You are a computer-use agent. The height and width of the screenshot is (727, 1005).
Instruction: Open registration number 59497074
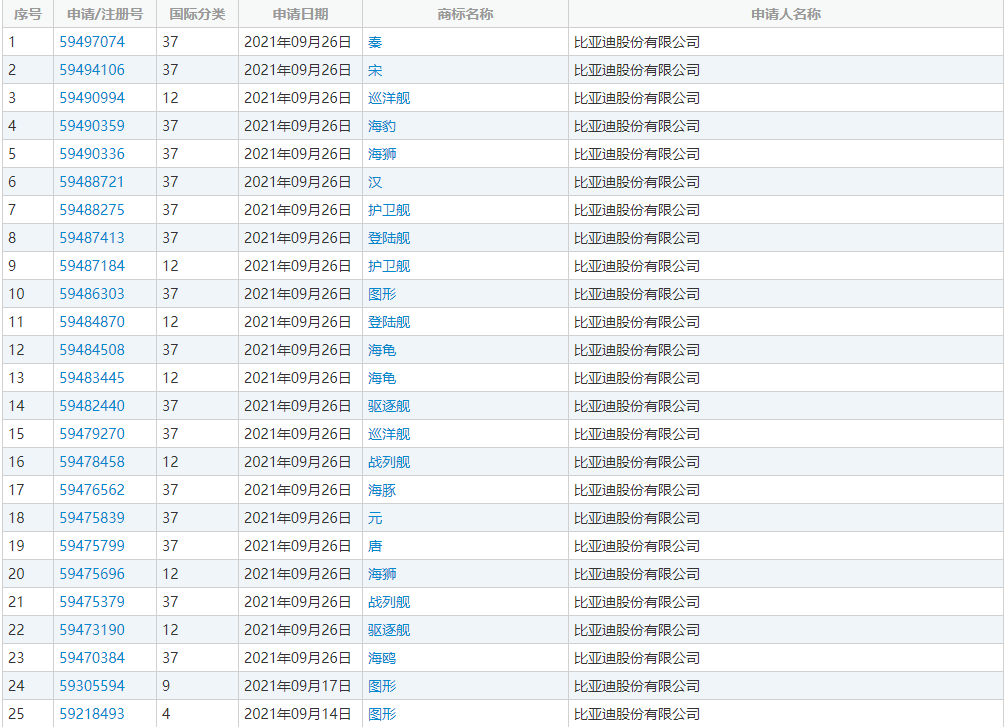92,42
